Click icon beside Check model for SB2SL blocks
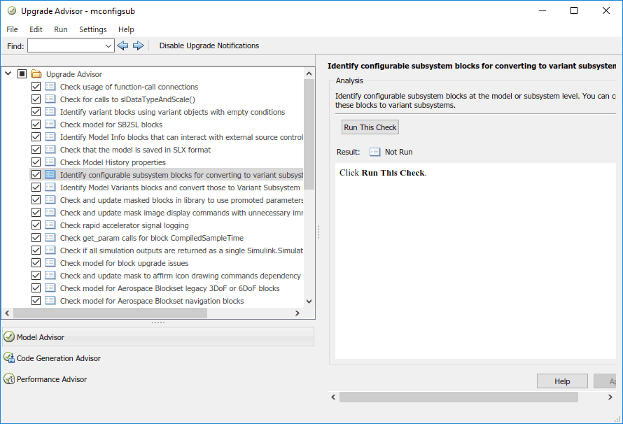 (50, 124)
